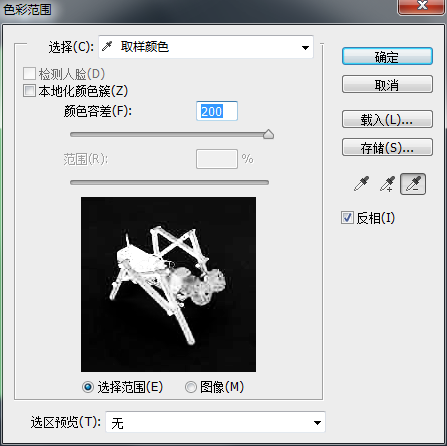Select the 图像(M) radio button
Image resolution: width=447 pixels, height=446 pixels.
coord(191,387)
